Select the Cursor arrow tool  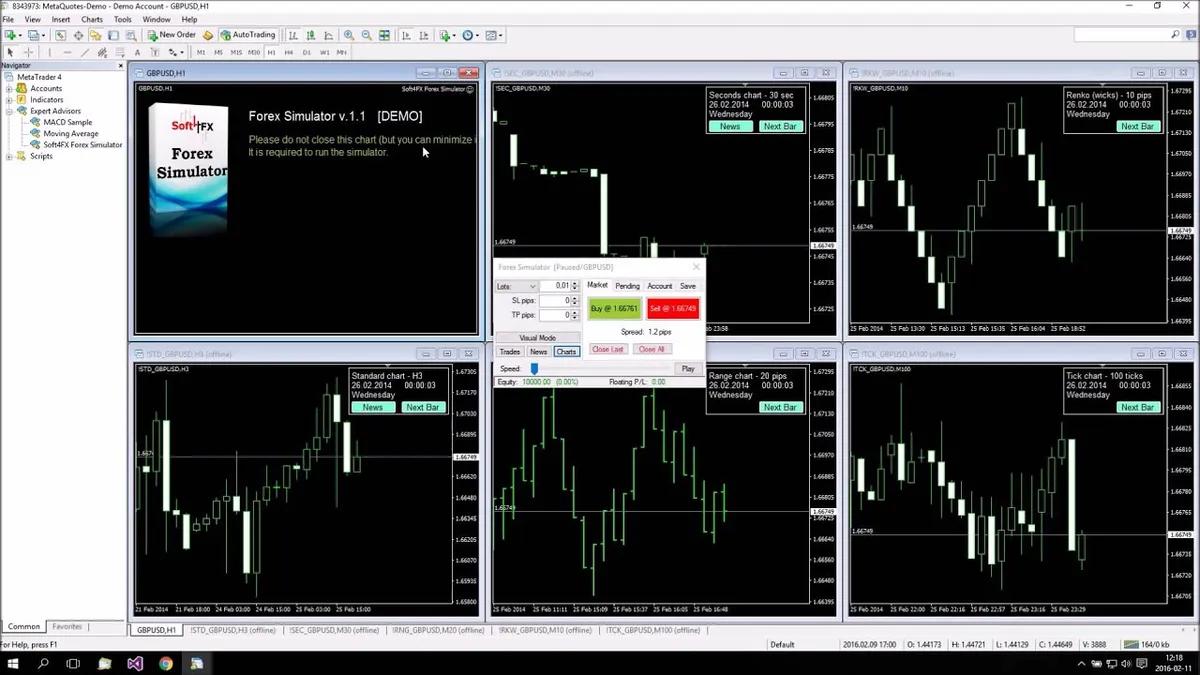click(11, 52)
